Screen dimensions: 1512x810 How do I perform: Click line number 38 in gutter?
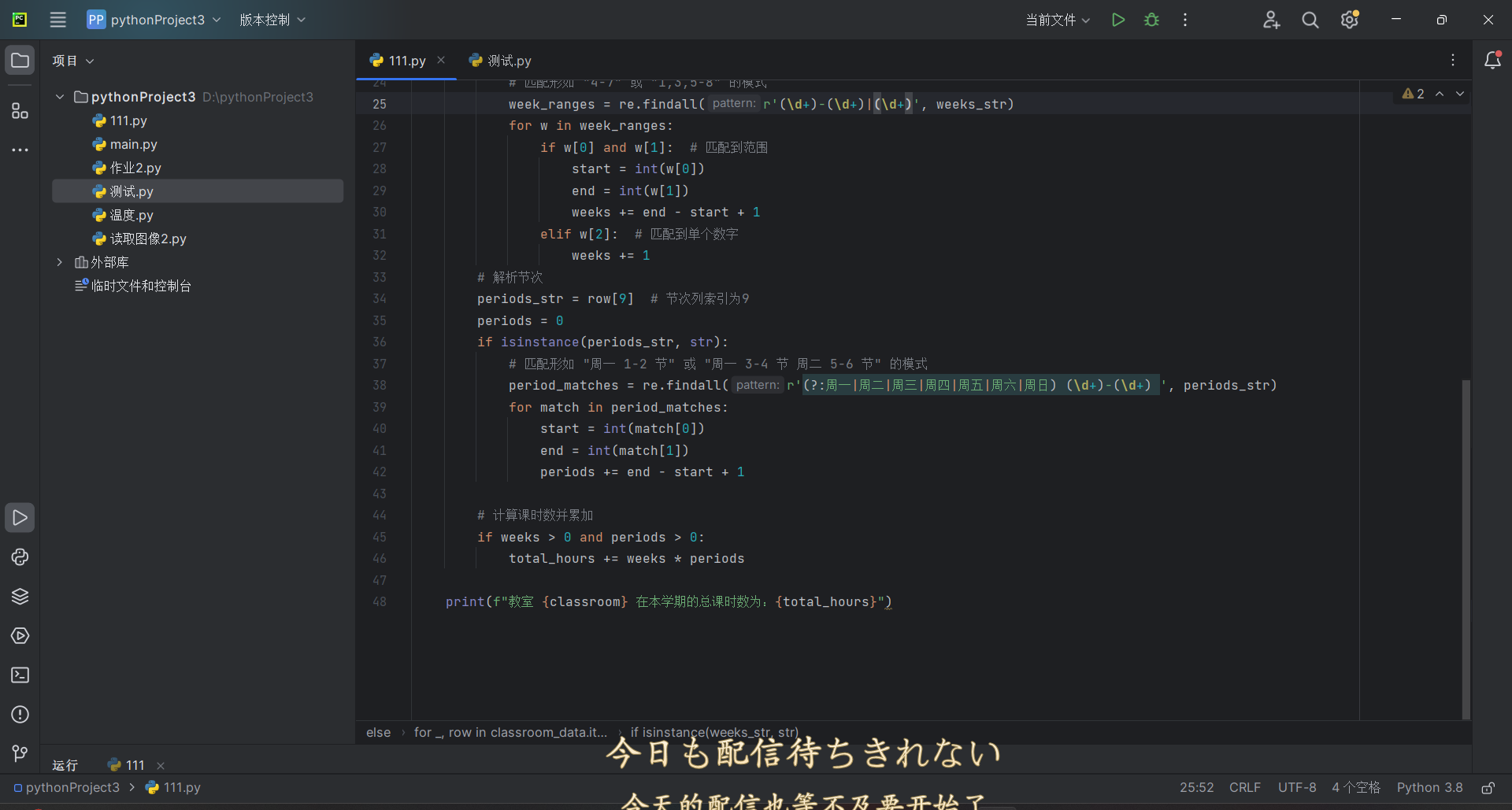380,386
